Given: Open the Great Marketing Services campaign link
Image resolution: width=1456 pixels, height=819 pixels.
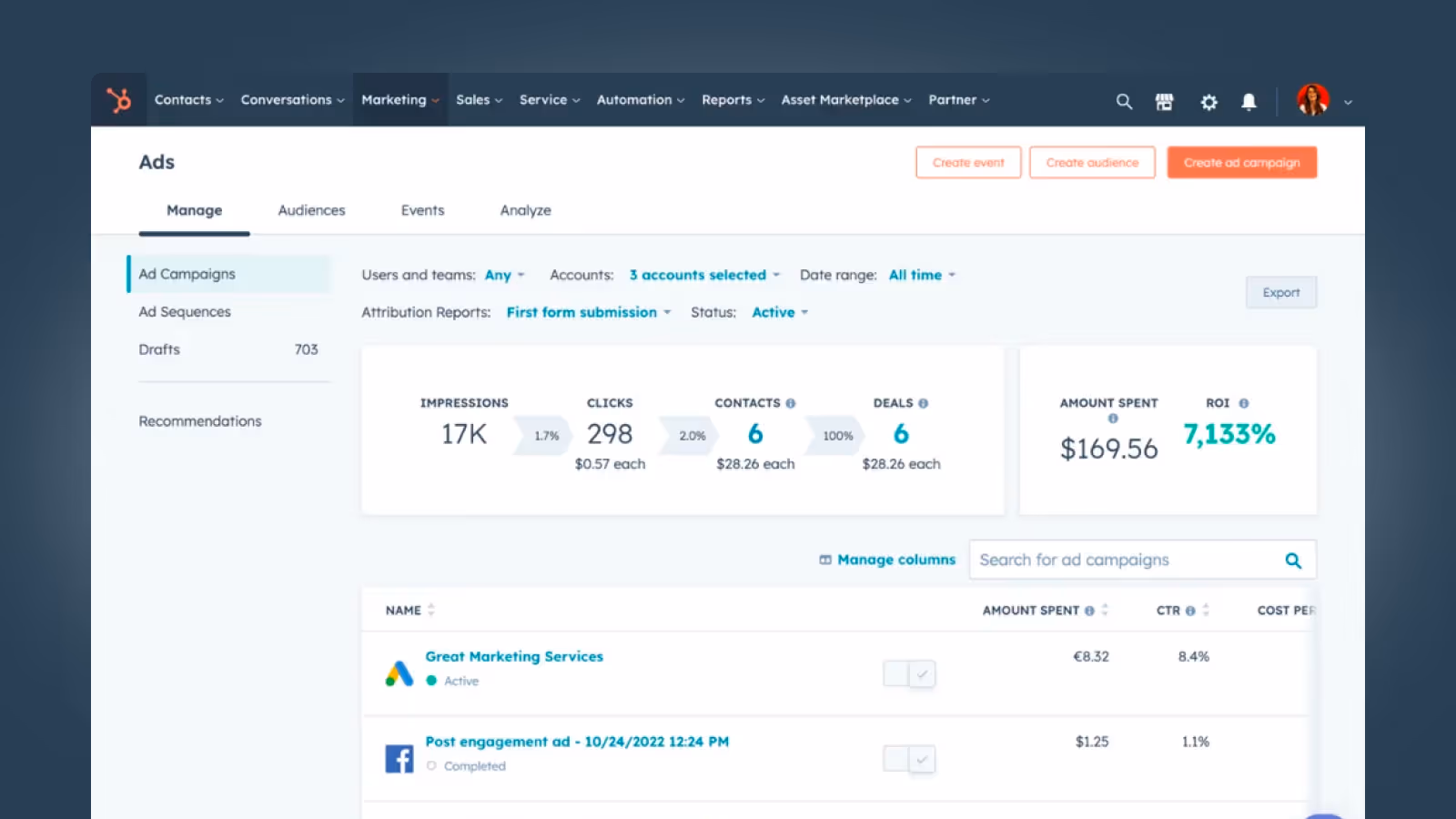Looking at the screenshot, I should [514, 656].
